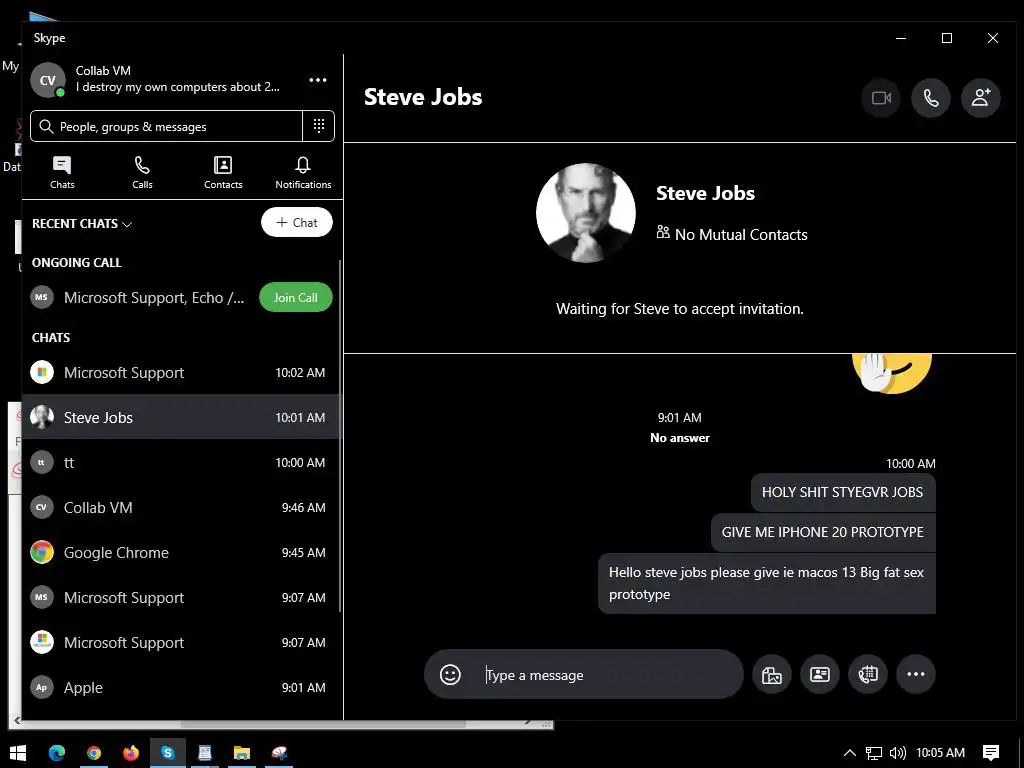Click the raised-hand emoji in the chat
The width and height of the screenshot is (1024, 768).
point(892,373)
